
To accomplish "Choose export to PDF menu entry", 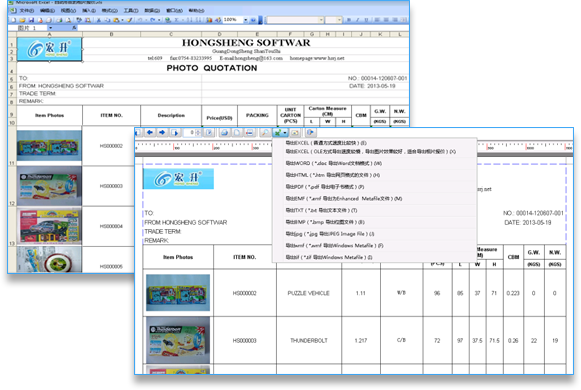I will (325, 187).
